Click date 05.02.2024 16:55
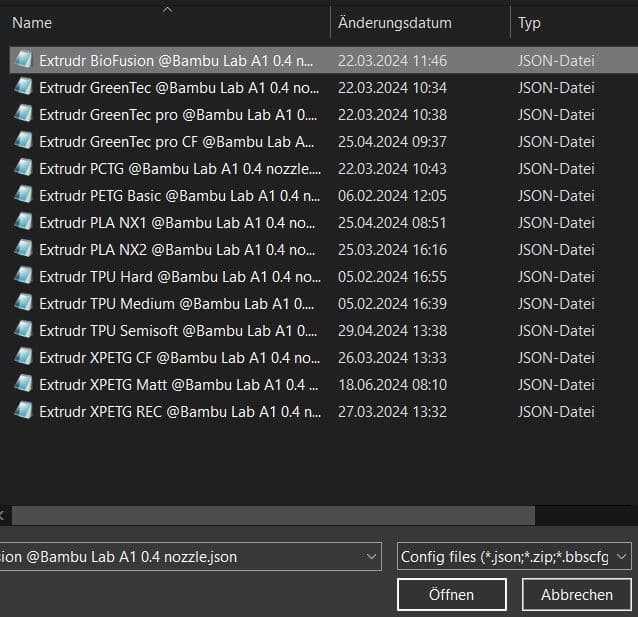This screenshot has height=617, width=638. tap(392, 277)
